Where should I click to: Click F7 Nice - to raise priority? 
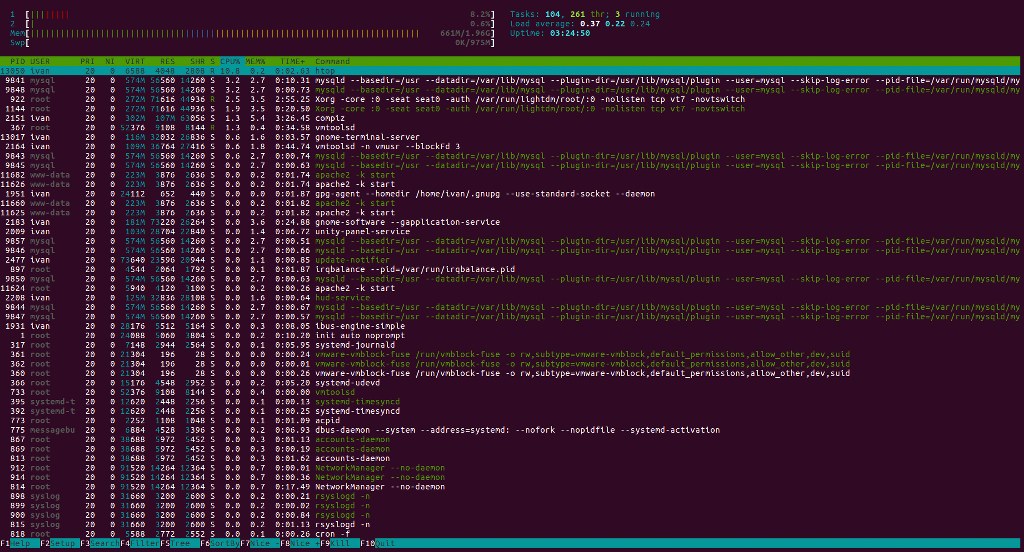(259, 544)
